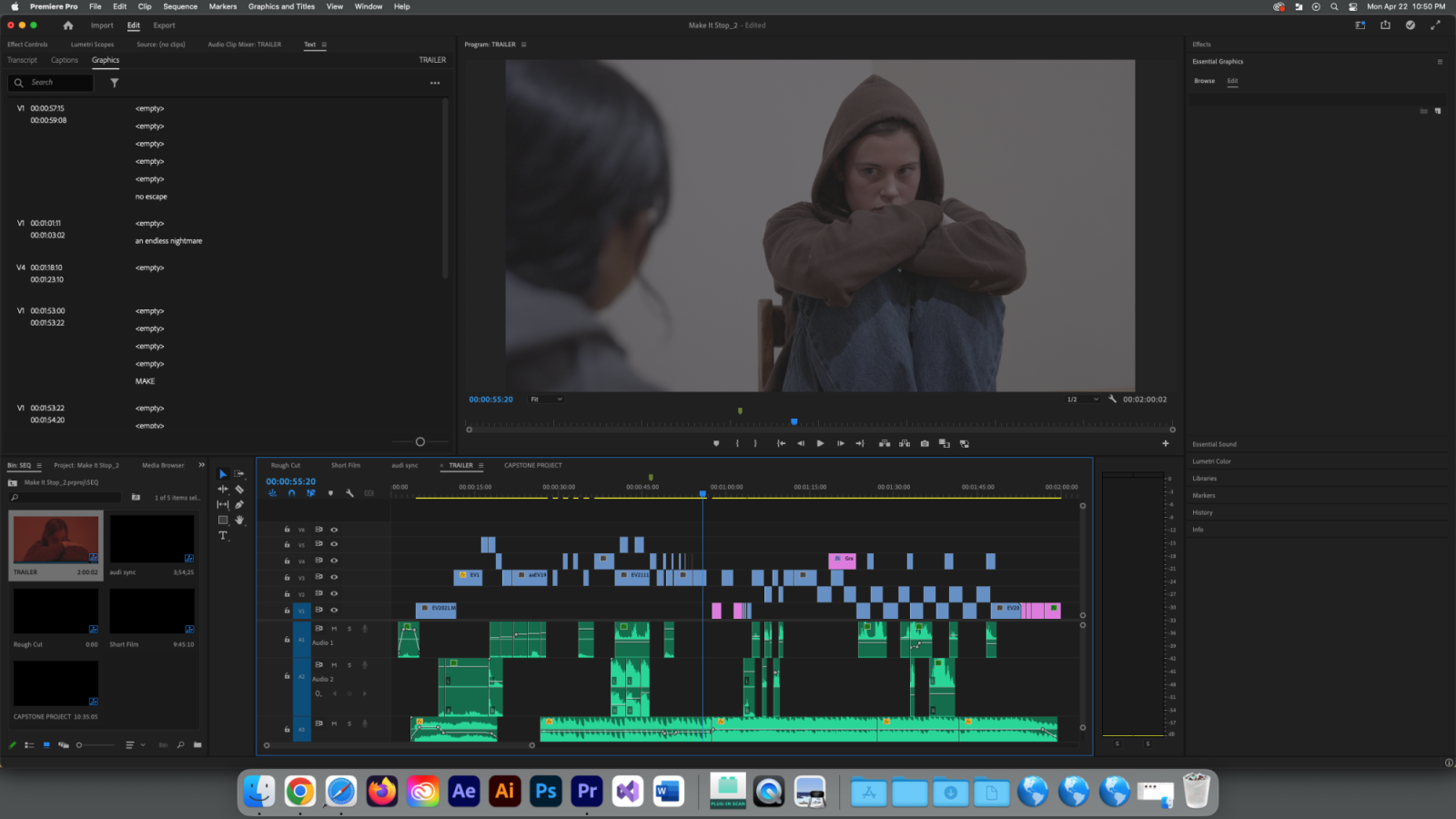
Task: Select the Rectangle tool
Action: pyautogui.click(x=223, y=521)
